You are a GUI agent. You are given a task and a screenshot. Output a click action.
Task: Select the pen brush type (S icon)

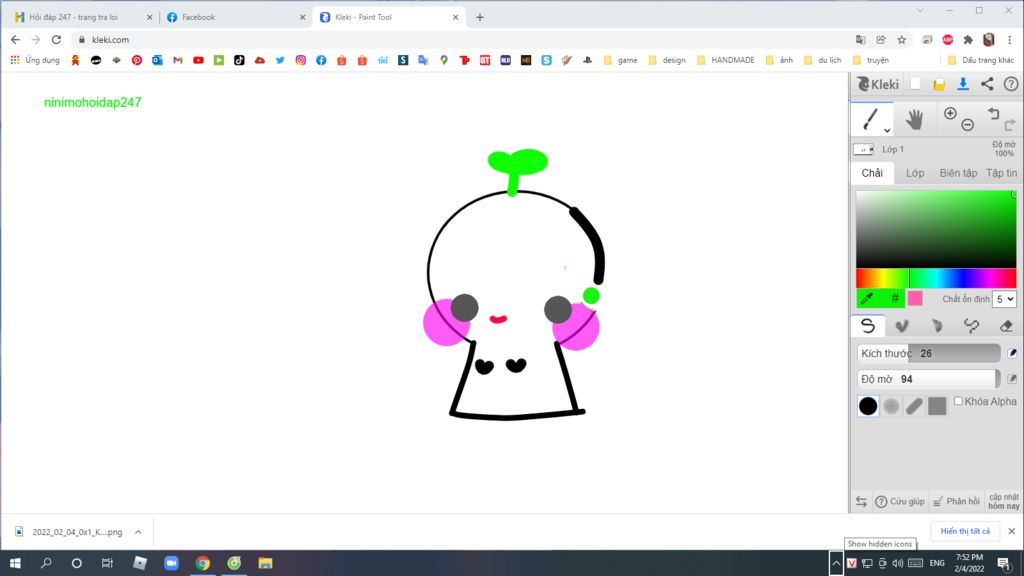click(x=868, y=325)
